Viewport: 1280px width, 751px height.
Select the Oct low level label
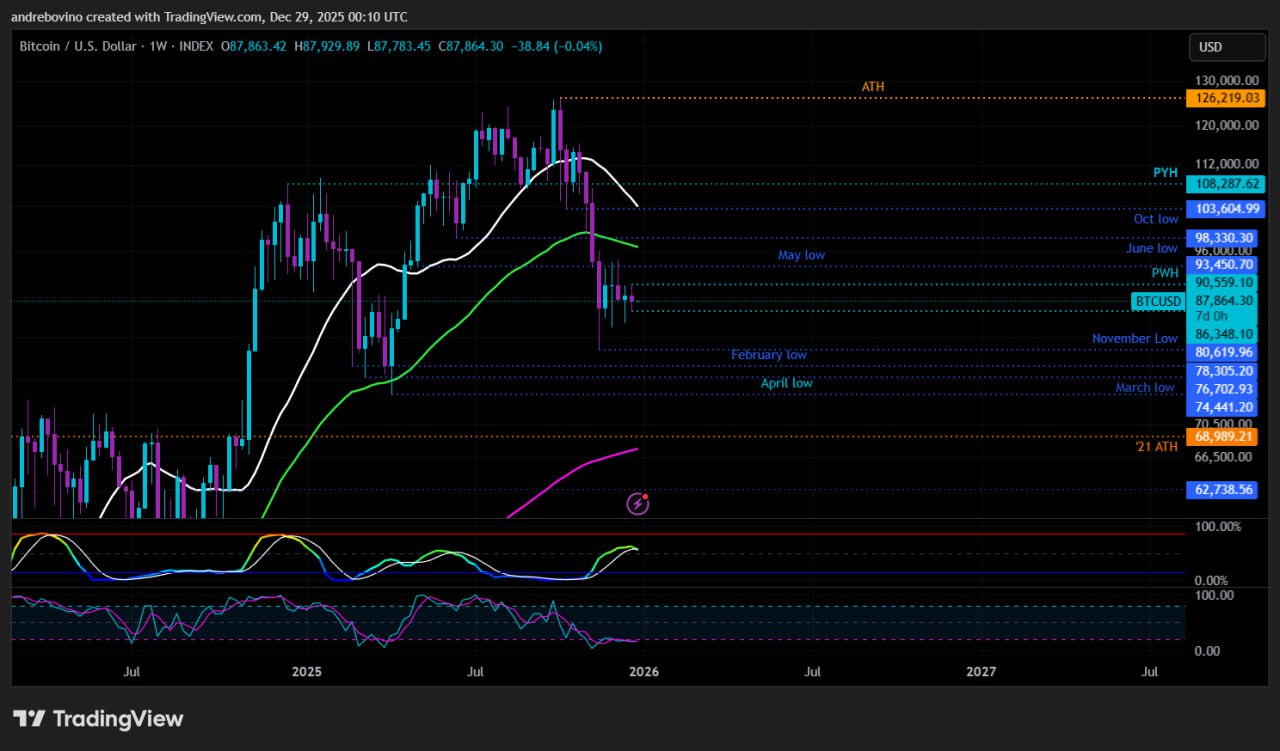tap(1155, 219)
